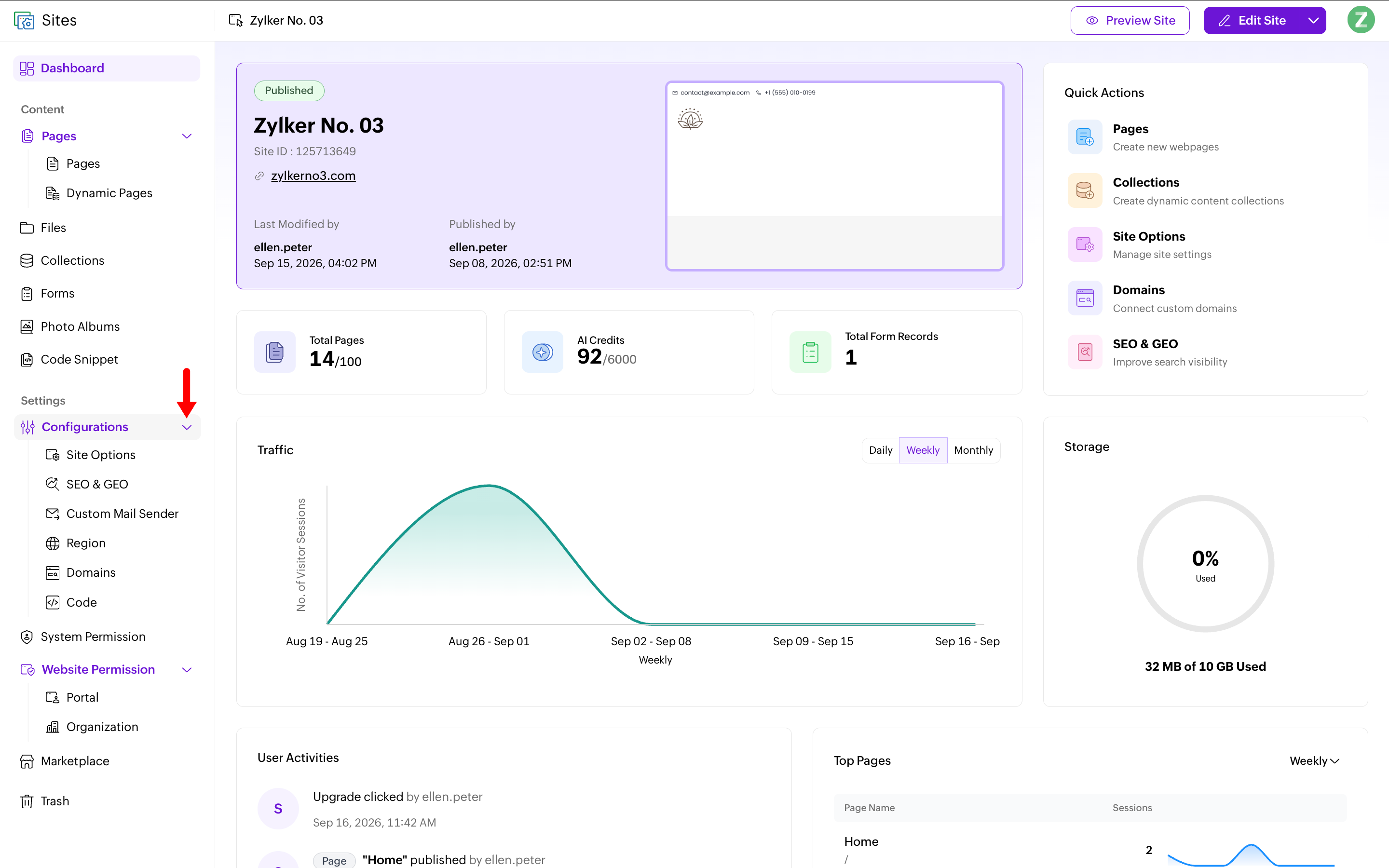The height and width of the screenshot is (868, 1389).
Task: Select Weekly traffic view
Action: [923, 451]
